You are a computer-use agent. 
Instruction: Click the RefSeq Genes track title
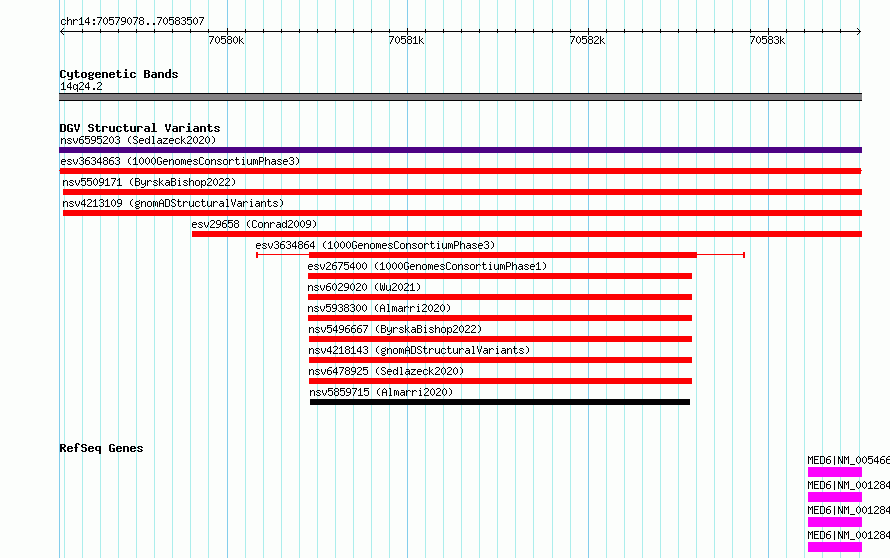pyautogui.click(x=101, y=448)
